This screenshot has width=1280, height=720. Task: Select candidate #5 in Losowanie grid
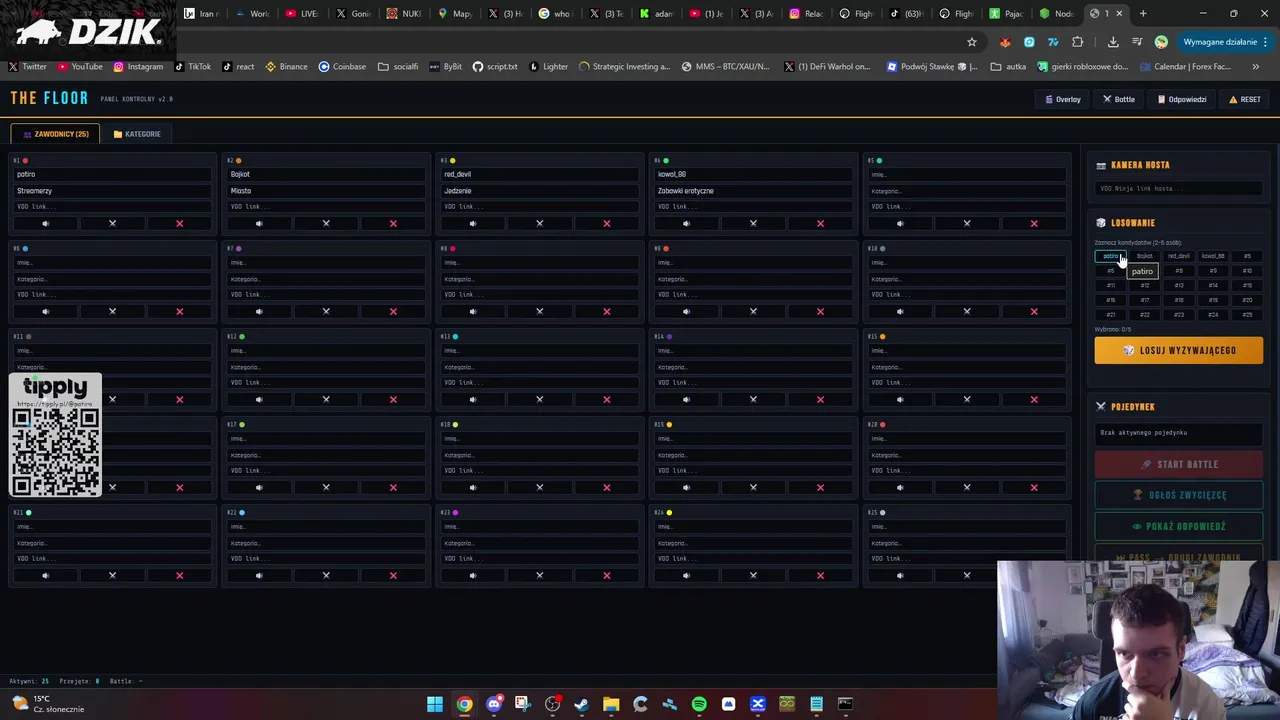pos(1247,256)
